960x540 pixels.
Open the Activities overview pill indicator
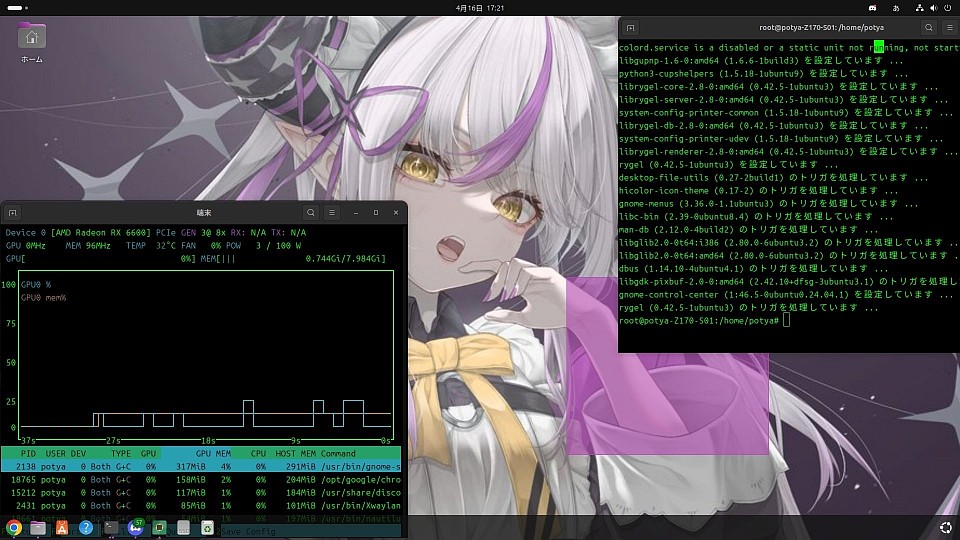[17, 8]
